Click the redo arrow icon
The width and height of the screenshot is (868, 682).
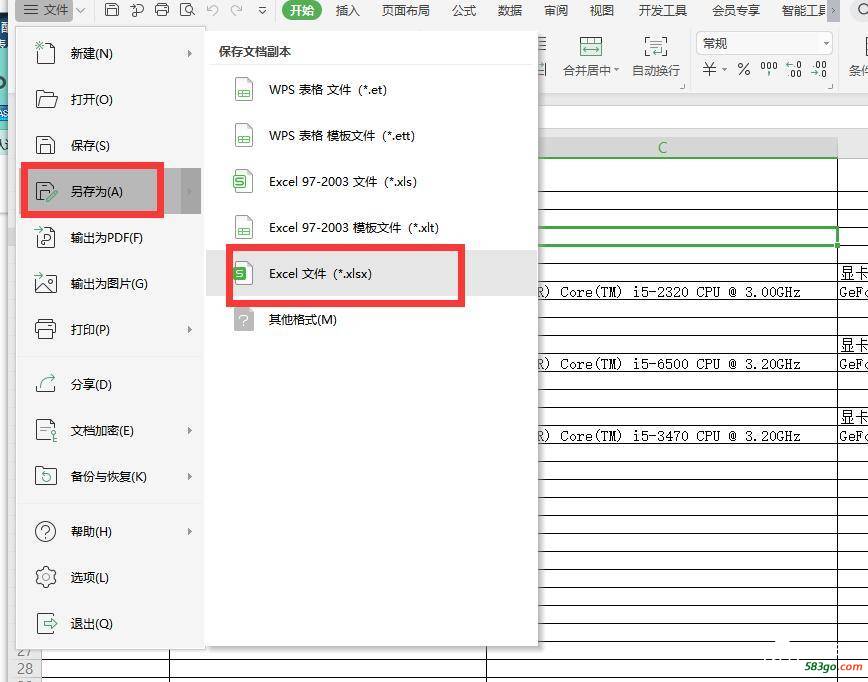click(237, 9)
